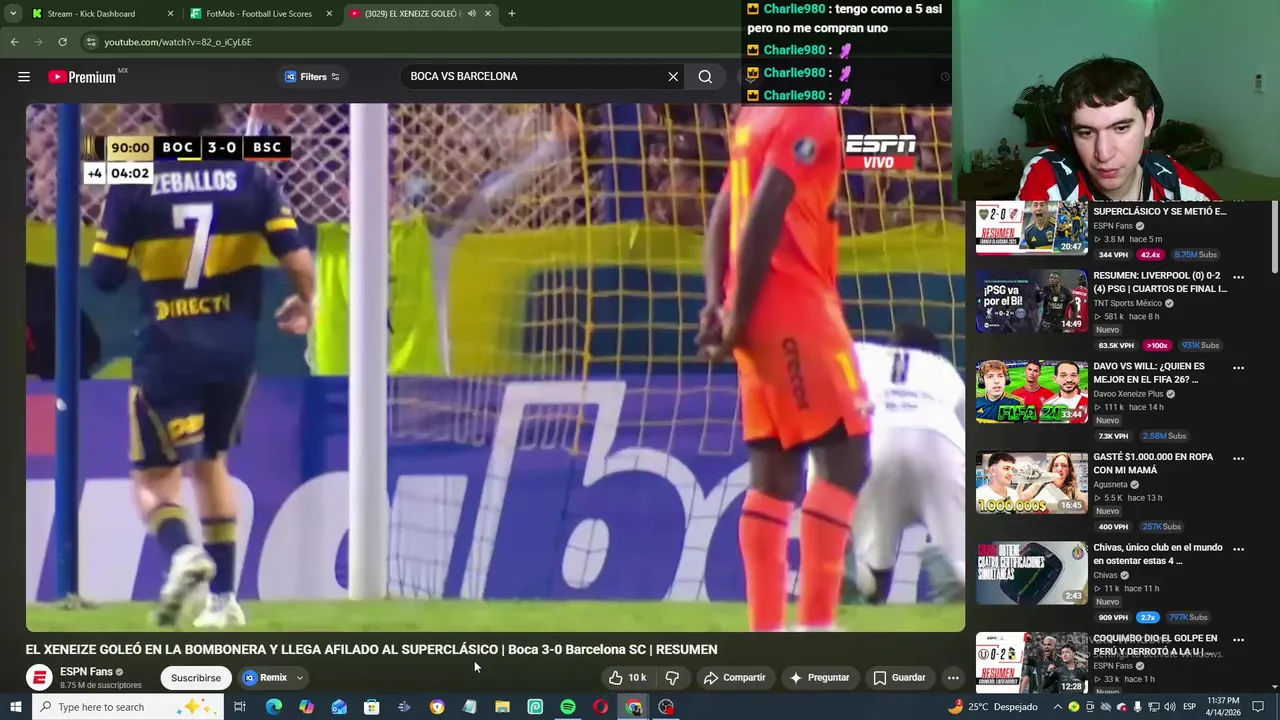Viewport: 1280px width, 720px height.
Task: Focus the Type here to search box
Action: pyautogui.click(x=128, y=707)
